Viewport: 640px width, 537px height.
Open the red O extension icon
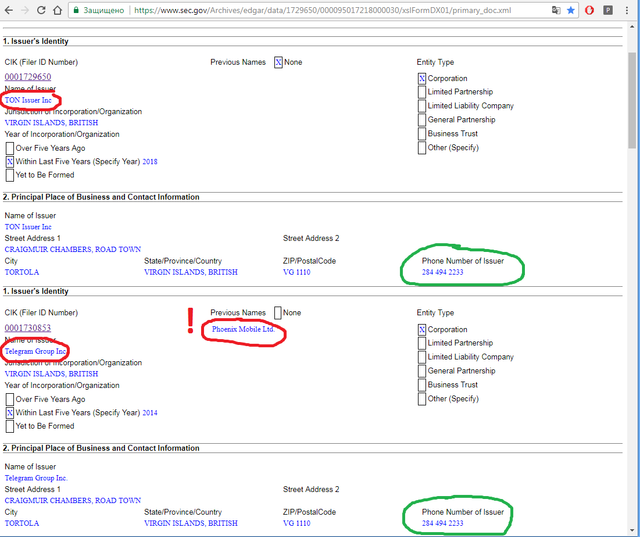589,10
